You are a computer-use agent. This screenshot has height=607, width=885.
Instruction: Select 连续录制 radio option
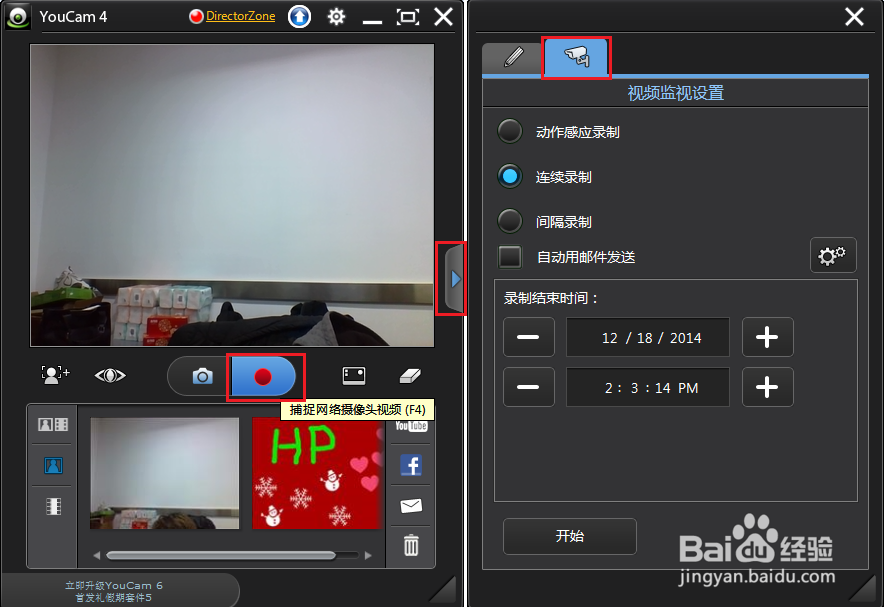tap(510, 176)
